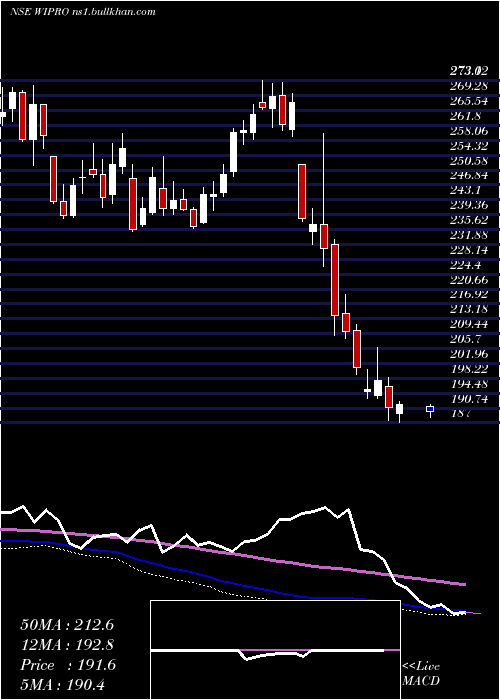Click the 190.74 price level label
500x700 pixels.
point(469,399)
